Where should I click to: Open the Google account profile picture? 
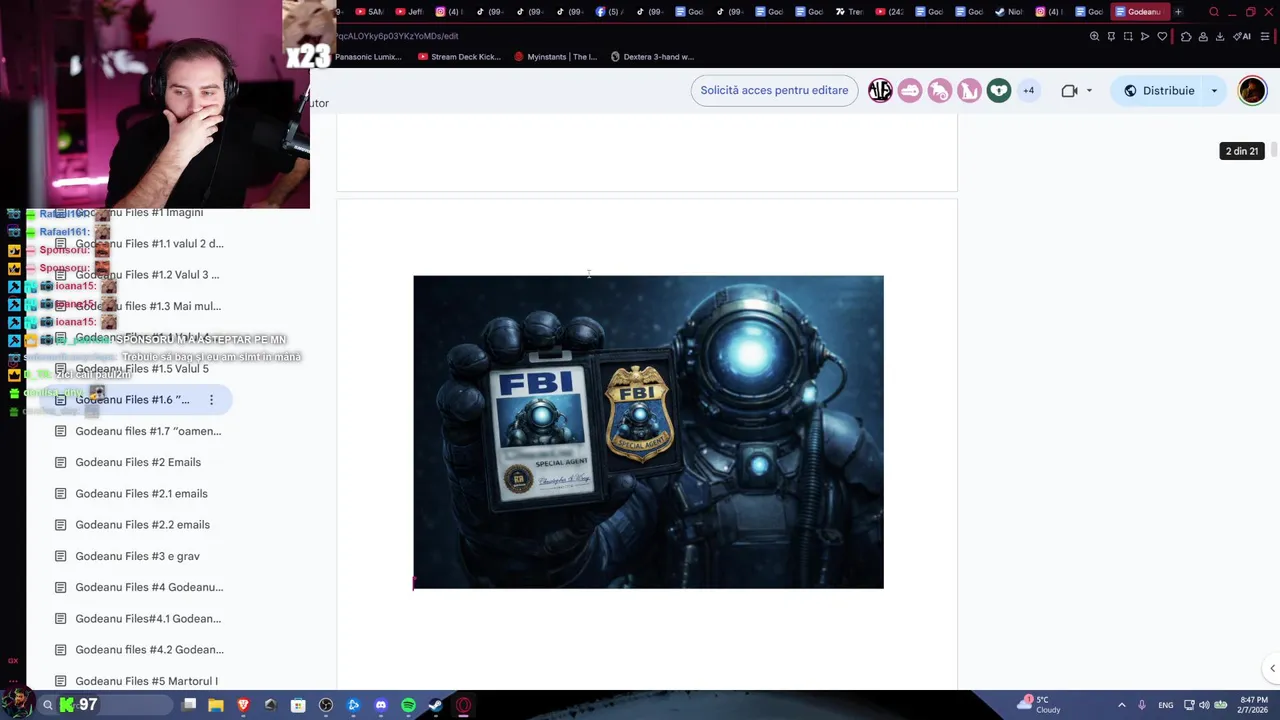pyautogui.click(x=1252, y=90)
